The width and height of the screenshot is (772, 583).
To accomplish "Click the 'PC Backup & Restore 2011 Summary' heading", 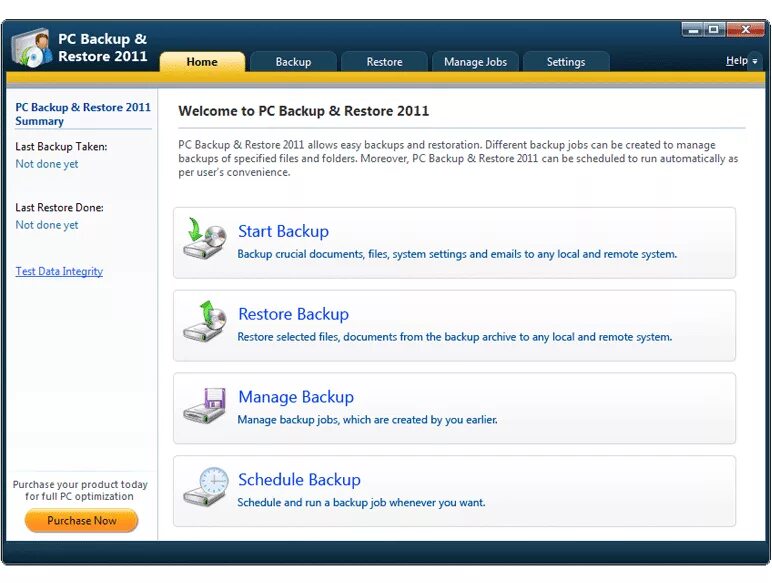I will 83,114.
